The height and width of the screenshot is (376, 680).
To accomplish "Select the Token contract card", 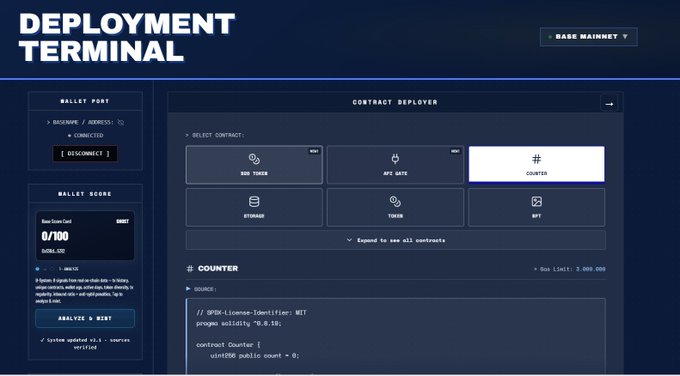I will point(395,207).
